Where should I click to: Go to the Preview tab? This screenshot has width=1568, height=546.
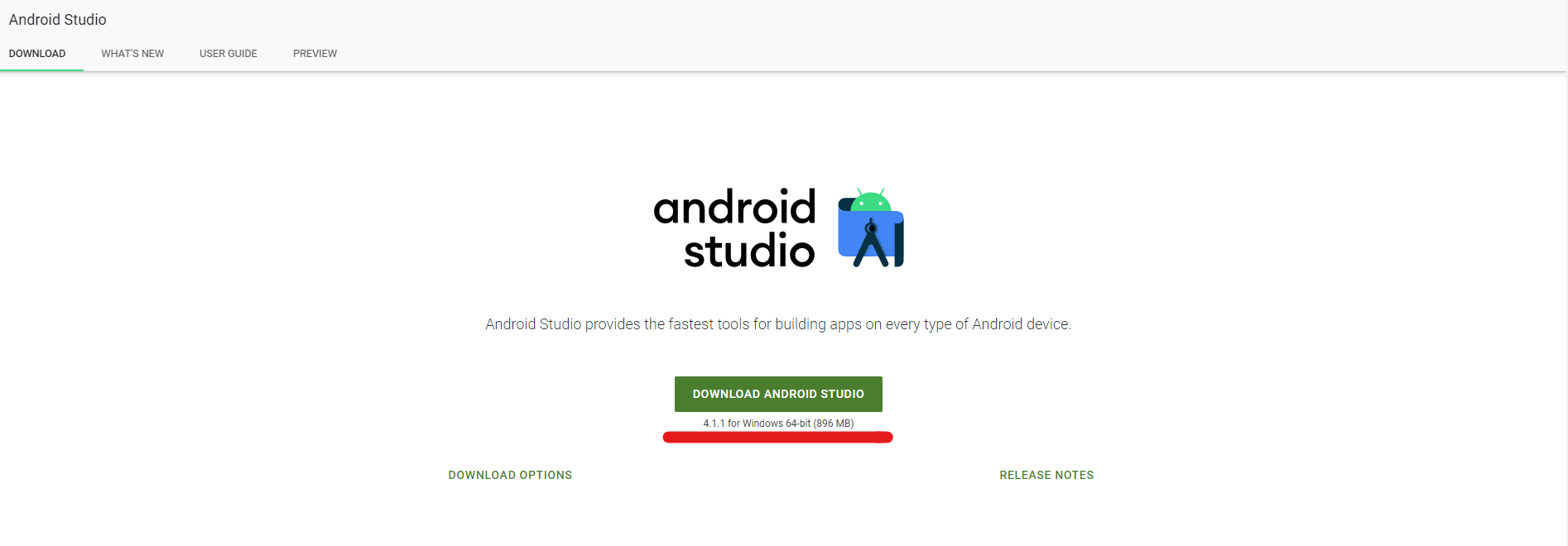[x=315, y=54]
